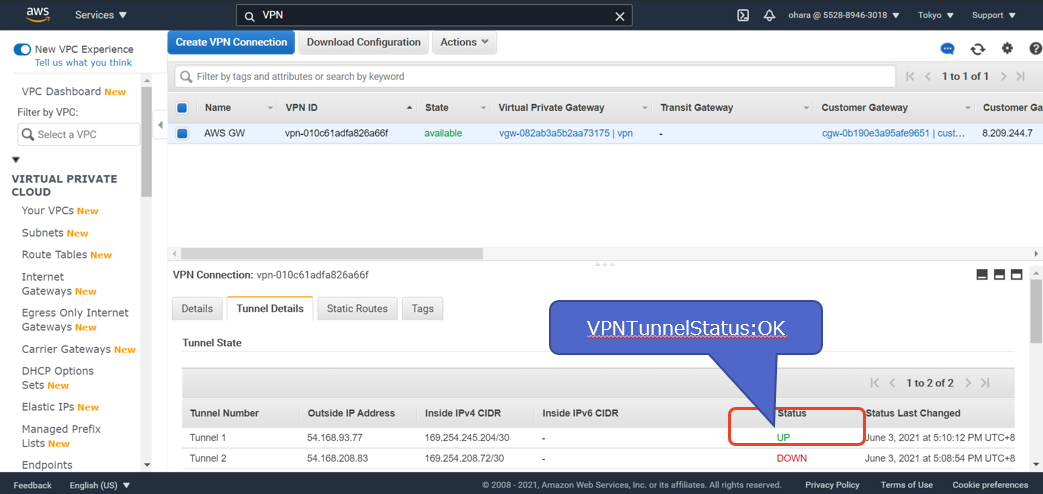
Task: Uncheck the AWS GW row checkbox
Action: click(182, 134)
